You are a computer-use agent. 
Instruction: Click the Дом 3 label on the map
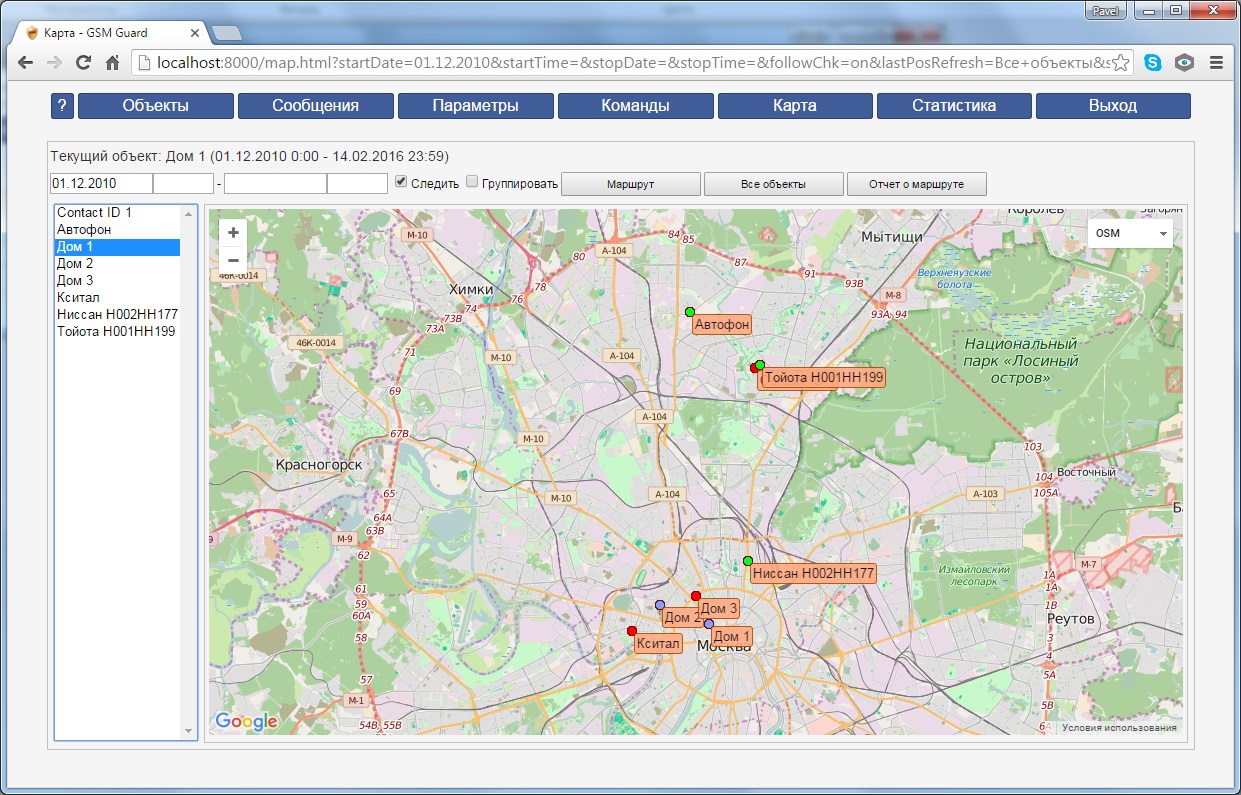pyautogui.click(x=719, y=608)
